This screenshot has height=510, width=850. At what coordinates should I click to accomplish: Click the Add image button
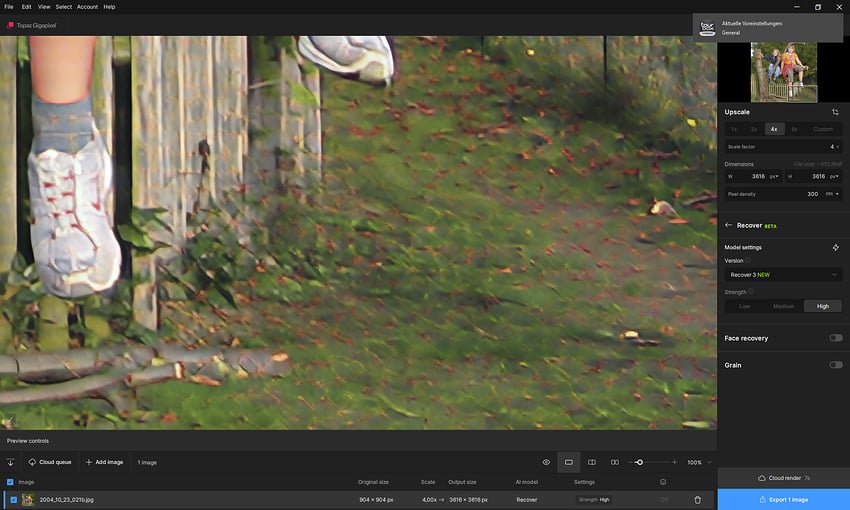(105, 462)
